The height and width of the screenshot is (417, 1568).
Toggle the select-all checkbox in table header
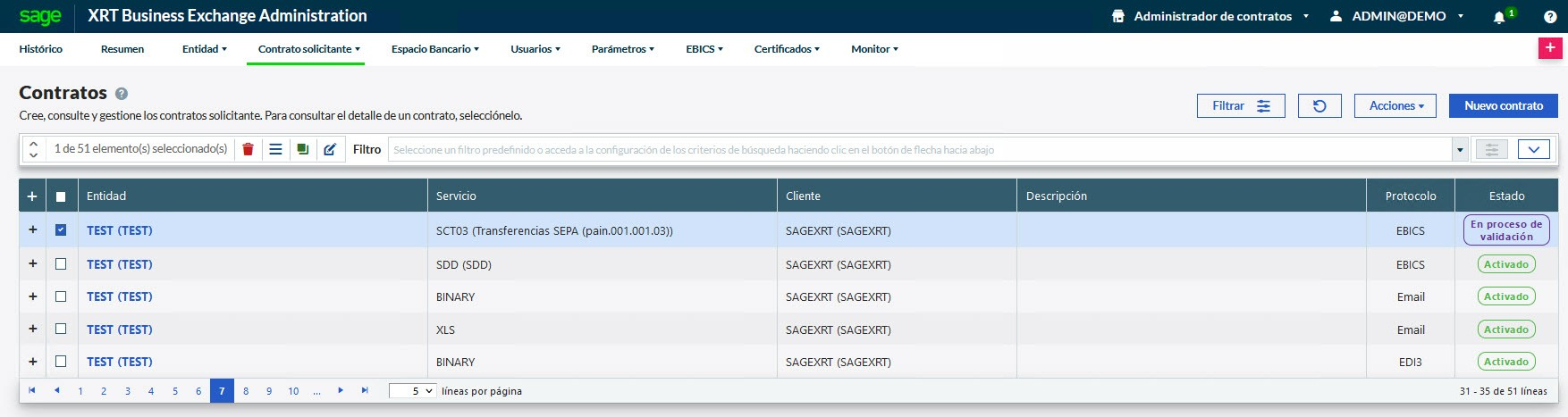(x=61, y=196)
